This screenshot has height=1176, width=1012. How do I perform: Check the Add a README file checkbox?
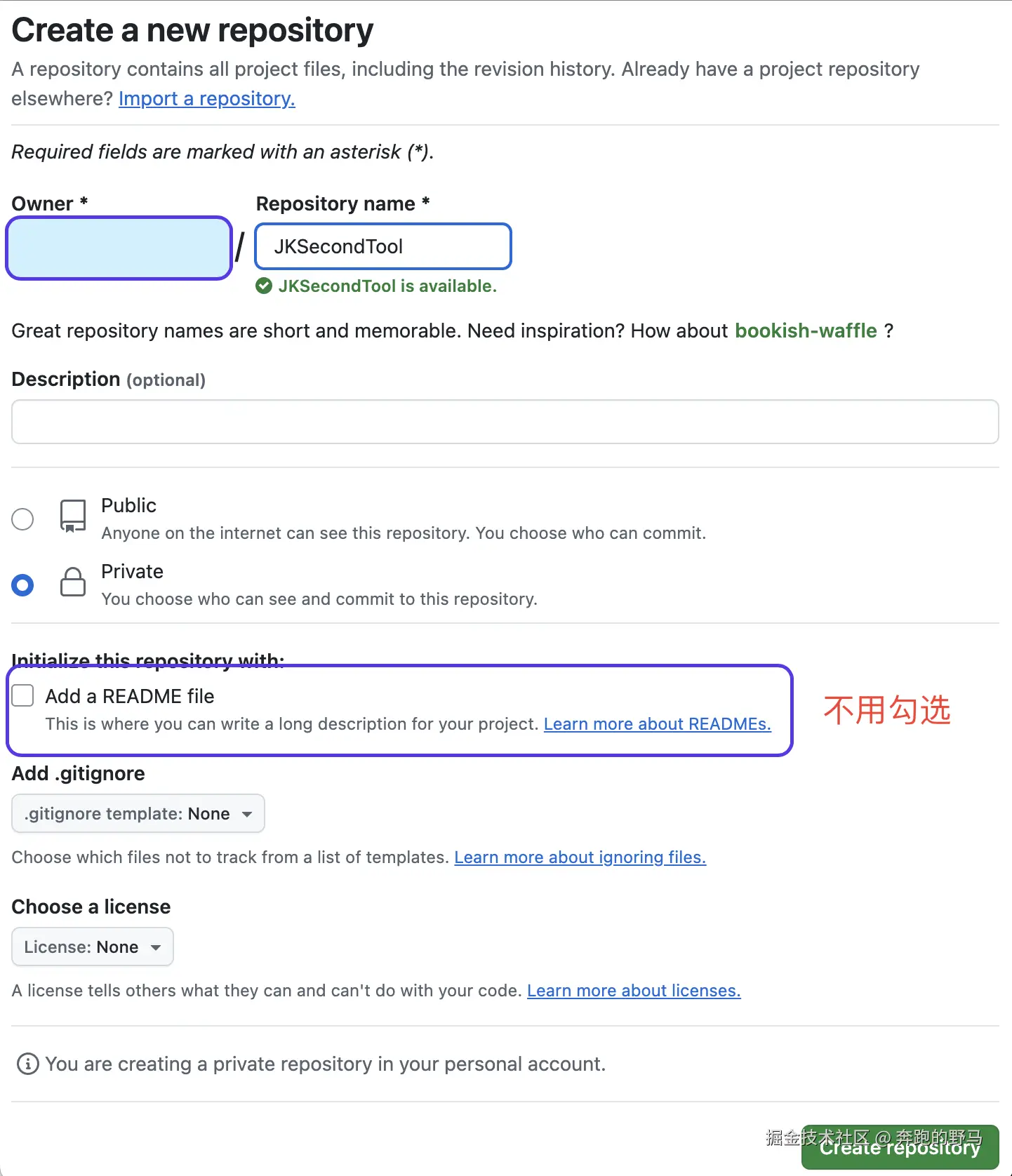[x=22, y=695]
